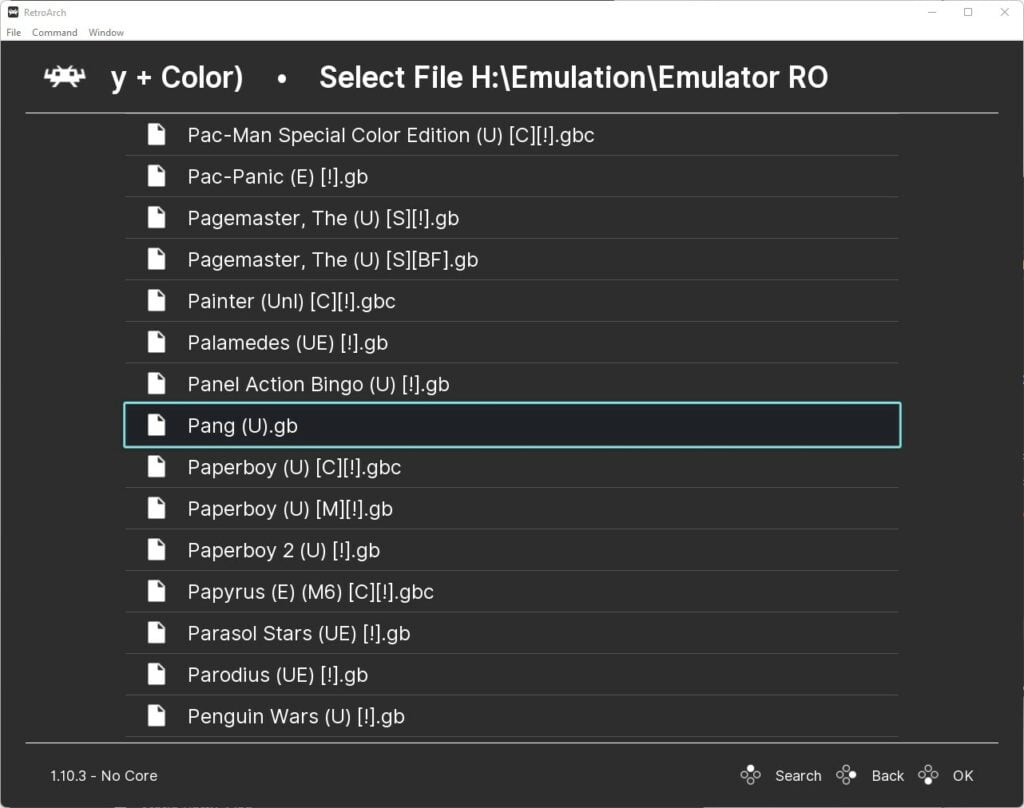Click the Search gamepad button icon
The height and width of the screenshot is (808, 1024).
750,775
